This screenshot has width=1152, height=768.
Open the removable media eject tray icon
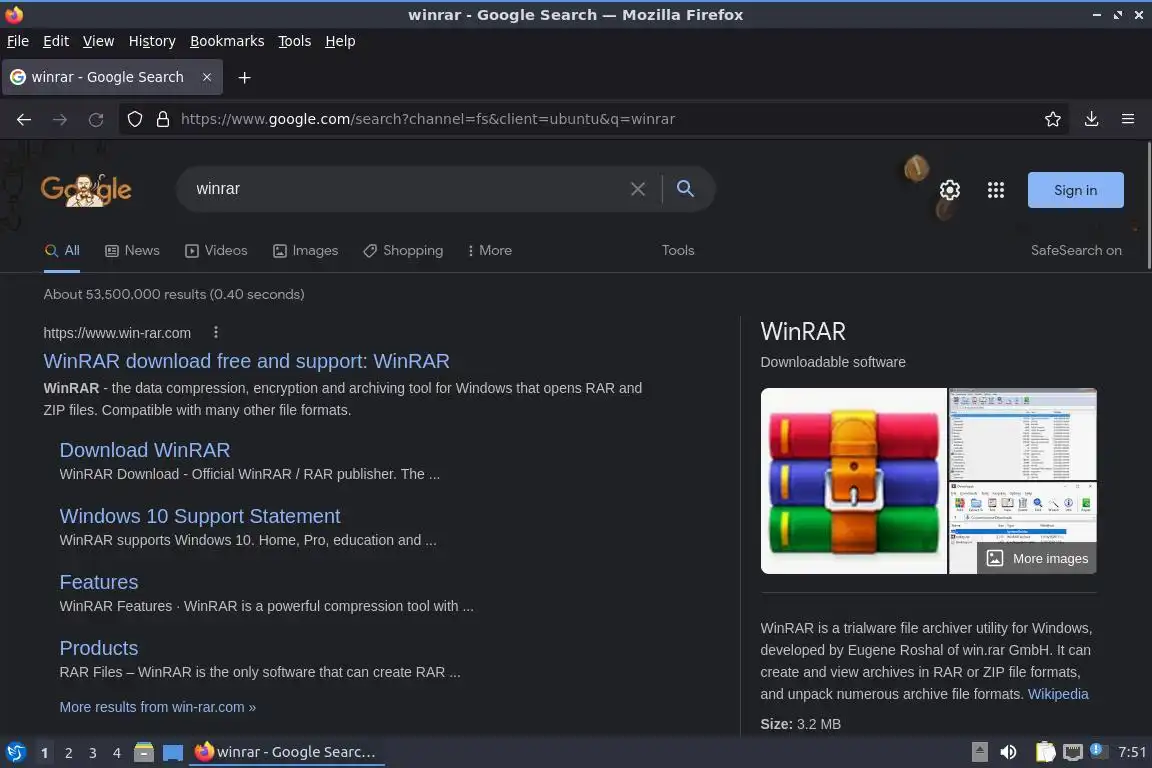click(979, 752)
